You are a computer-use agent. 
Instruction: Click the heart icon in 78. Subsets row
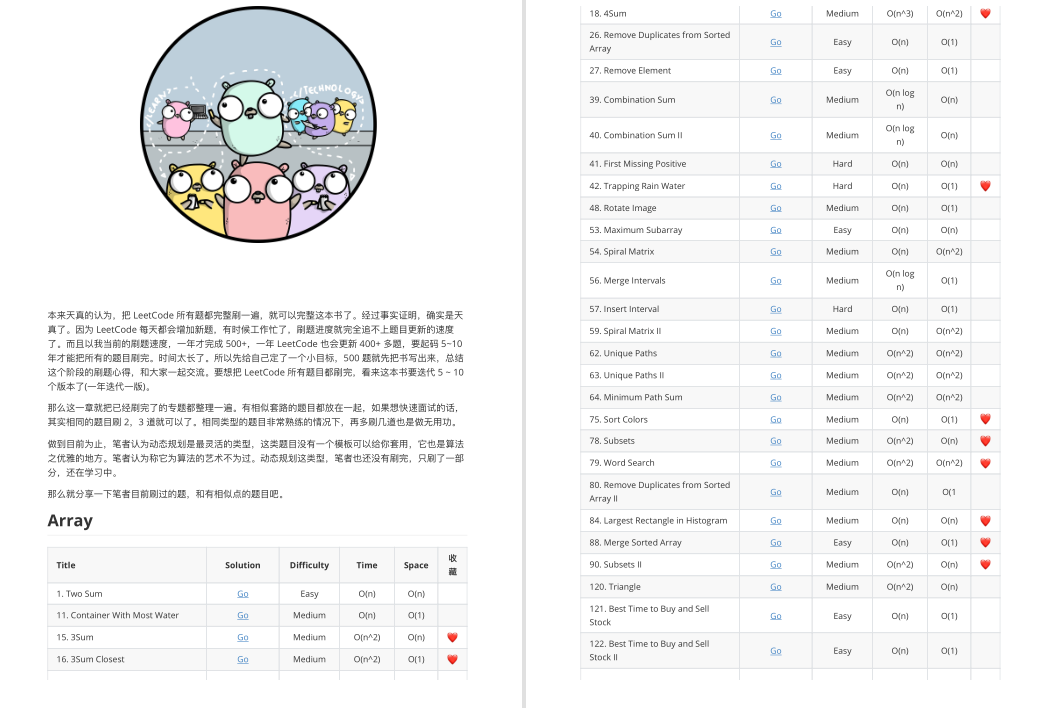pyautogui.click(x=985, y=441)
